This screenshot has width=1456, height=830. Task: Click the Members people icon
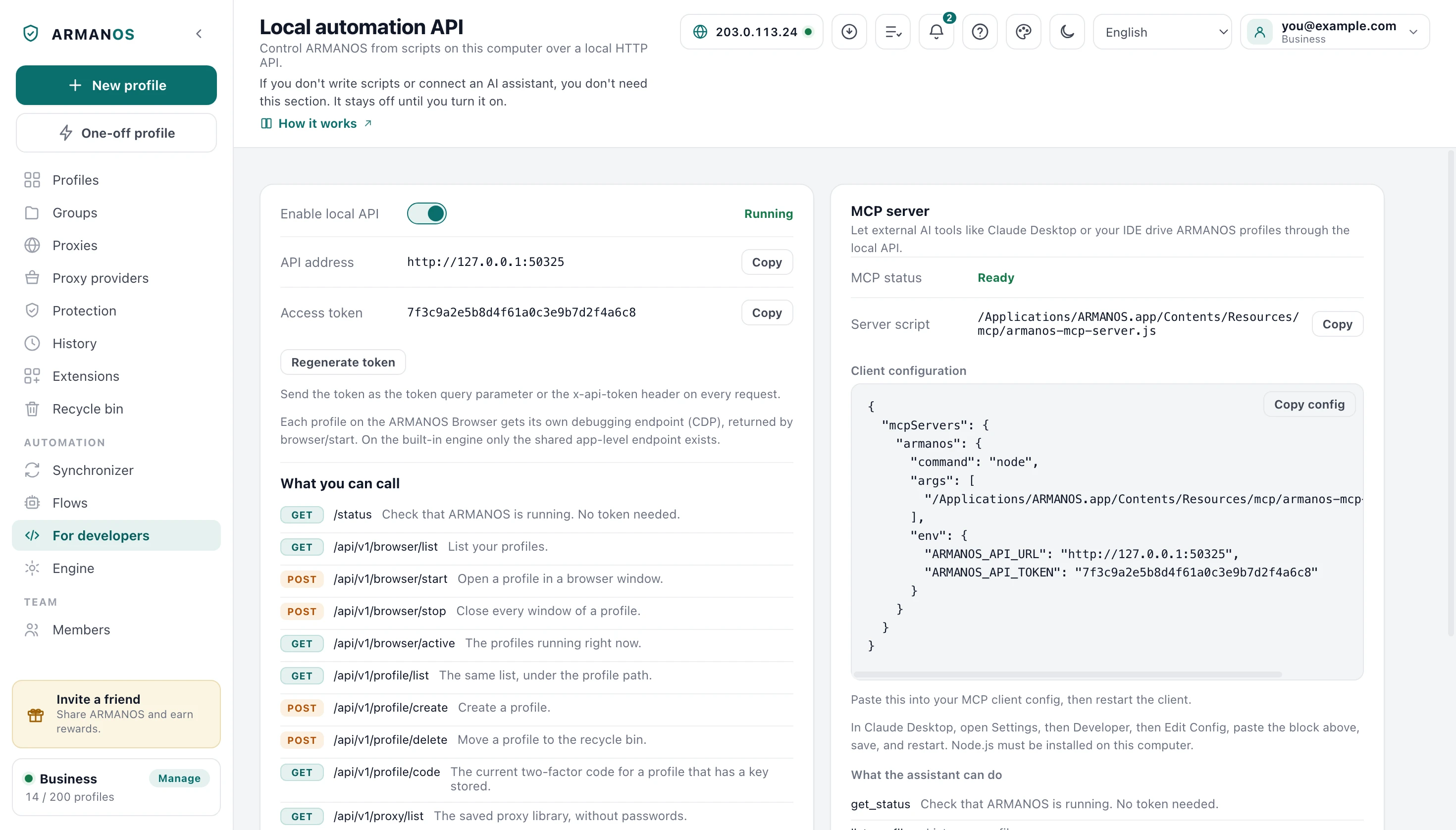(x=32, y=630)
